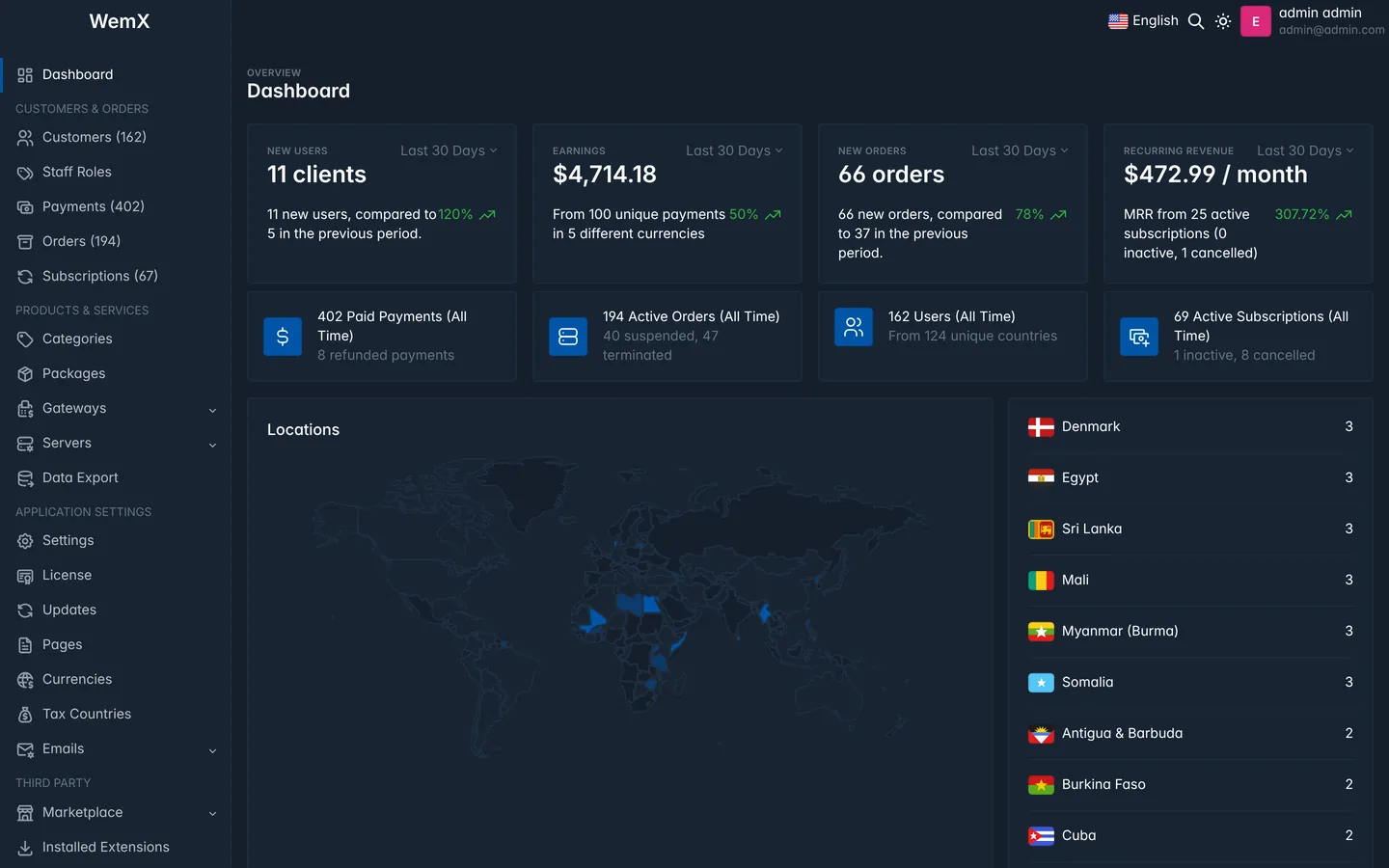Open Categories in sidebar
The image size is (1389, 868).
click(x=116, y=339)
